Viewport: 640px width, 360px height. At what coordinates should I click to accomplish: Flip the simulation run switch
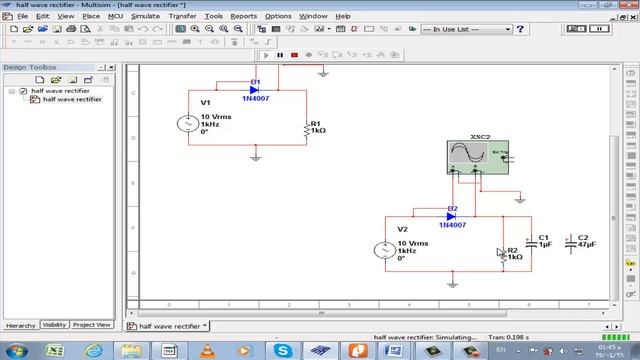[x=577, y=29]
